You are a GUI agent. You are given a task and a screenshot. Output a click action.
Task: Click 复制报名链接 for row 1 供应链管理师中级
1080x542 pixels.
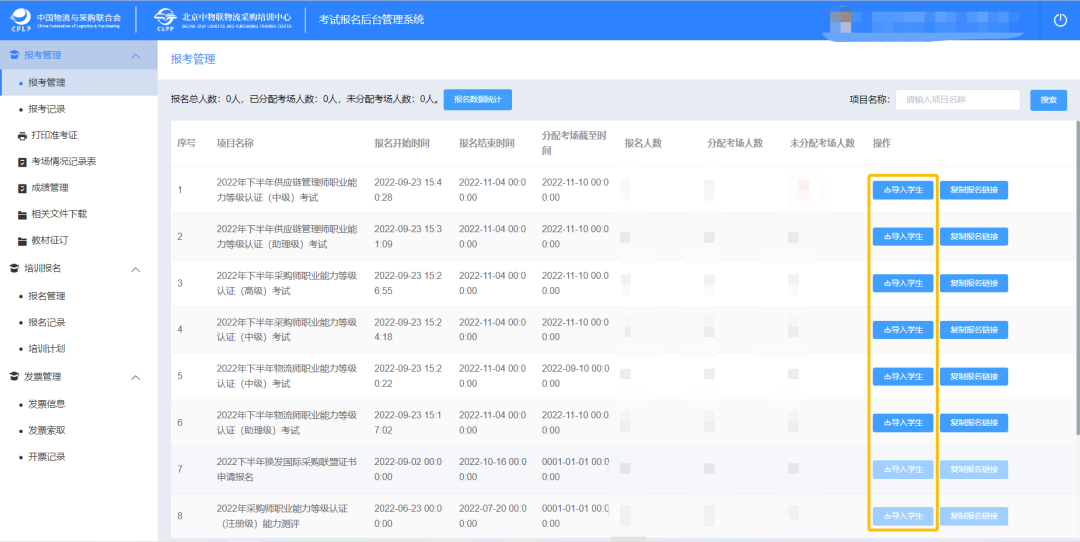coord(974,190)
